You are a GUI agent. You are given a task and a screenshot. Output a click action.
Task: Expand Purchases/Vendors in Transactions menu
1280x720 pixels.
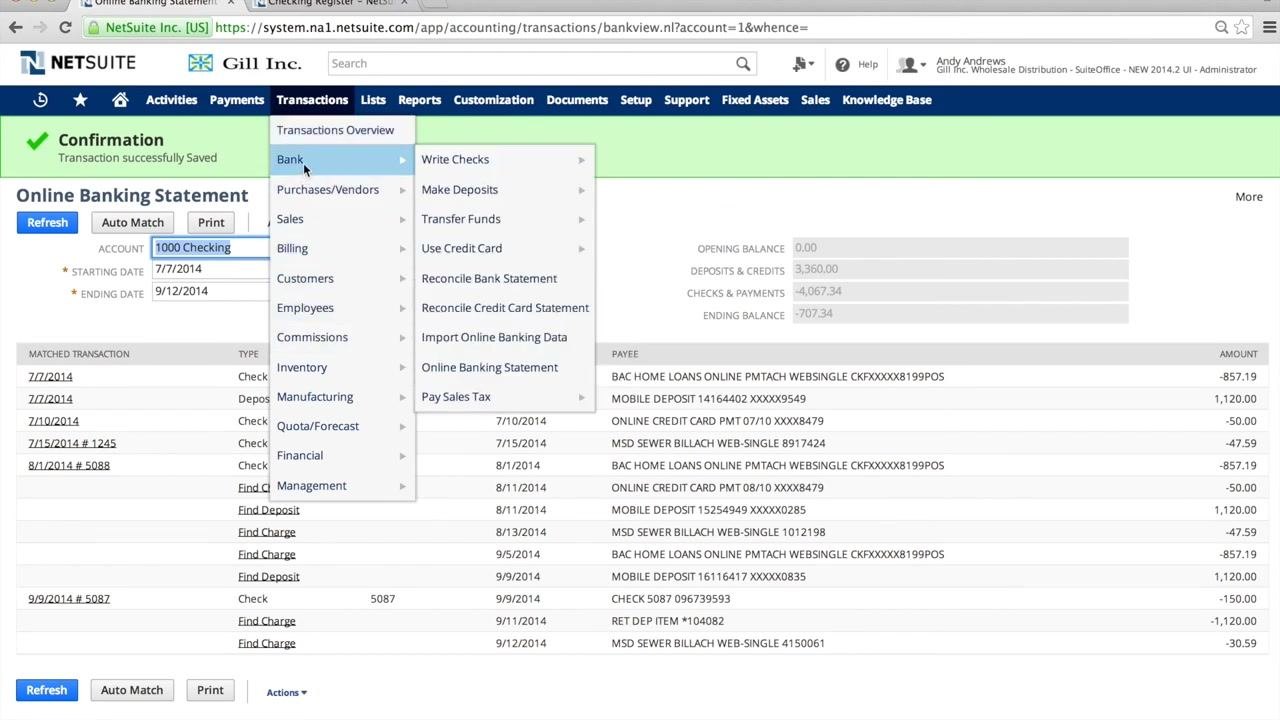pyautogui.click(x=342, y=190)
